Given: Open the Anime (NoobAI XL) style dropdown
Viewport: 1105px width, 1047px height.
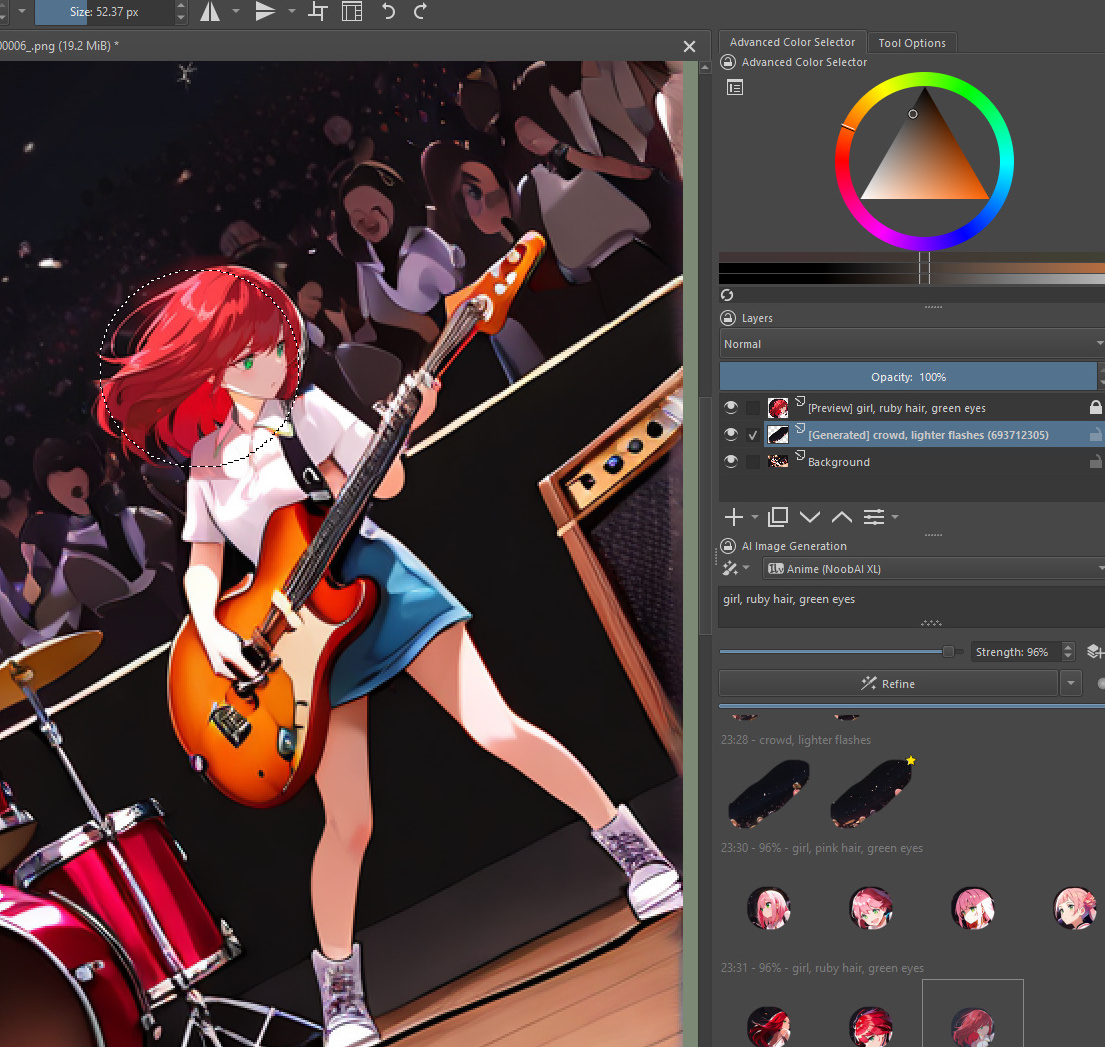Looking at the screenshot, I should [x=933, y=569].
